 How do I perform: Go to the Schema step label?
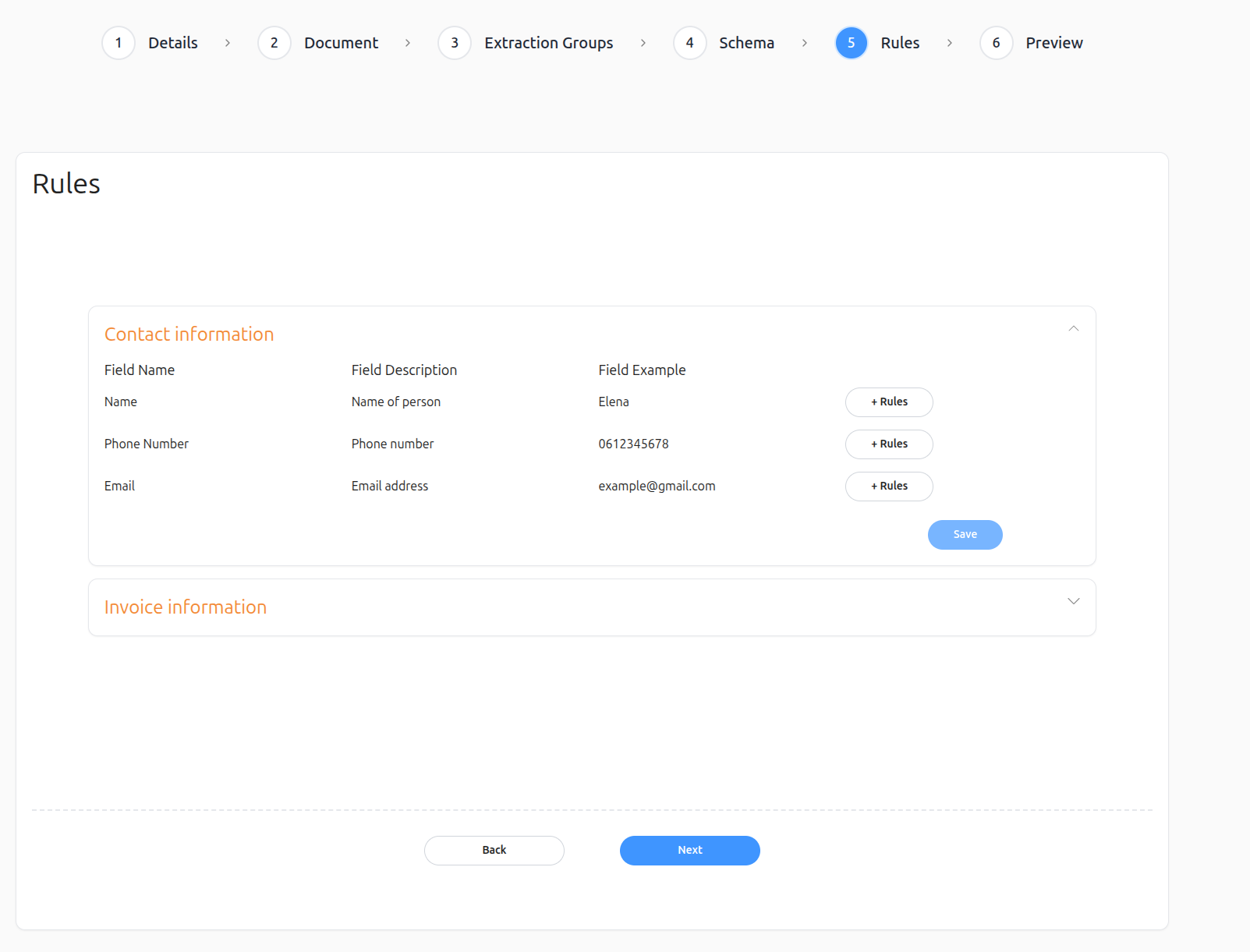pos(746,43)
